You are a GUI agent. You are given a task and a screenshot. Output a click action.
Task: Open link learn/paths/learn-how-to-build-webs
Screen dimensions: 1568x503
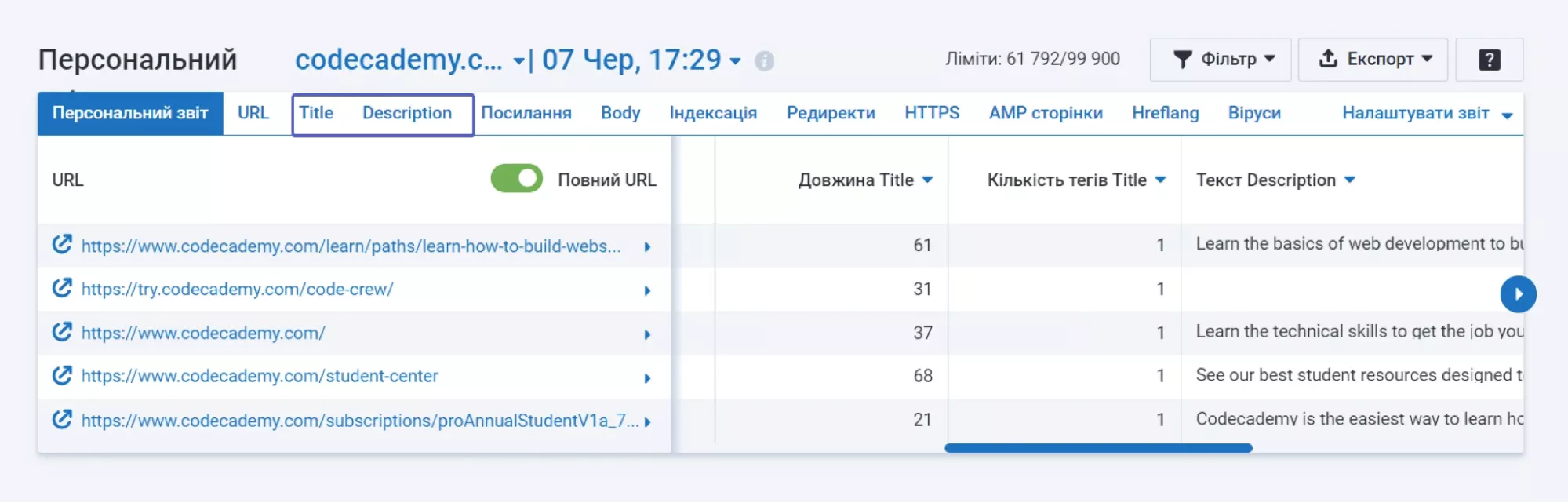[x=351, y=246]
